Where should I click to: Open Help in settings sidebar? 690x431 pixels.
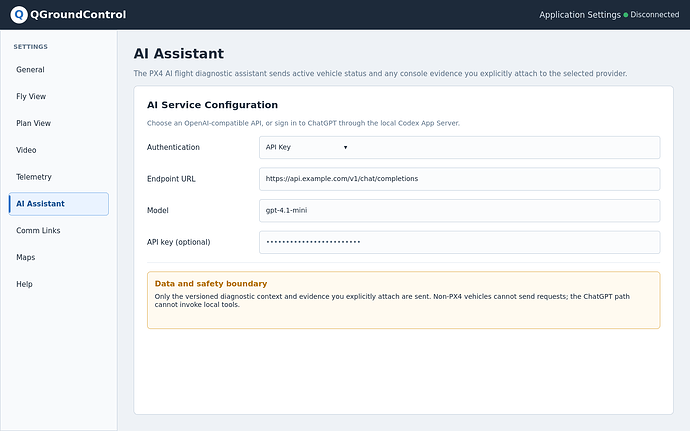[x=59, y=284]
